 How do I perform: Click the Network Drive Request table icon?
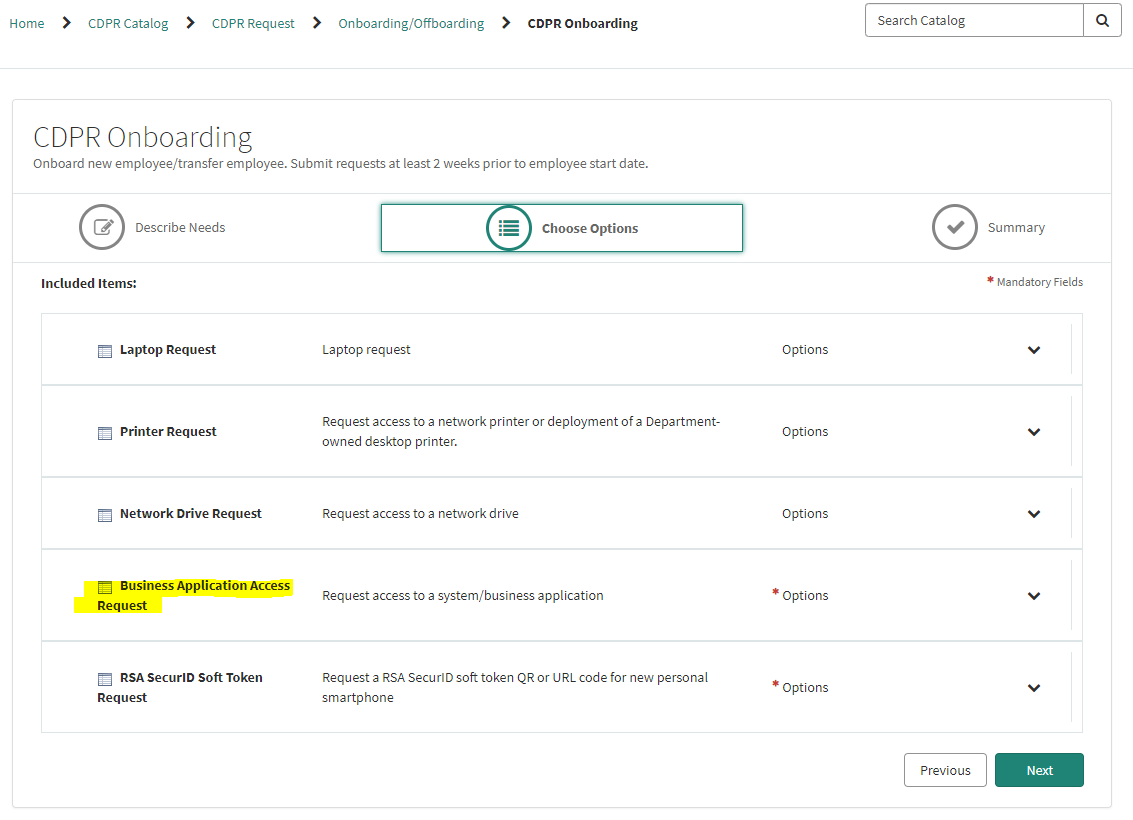[x=105, y=515]
